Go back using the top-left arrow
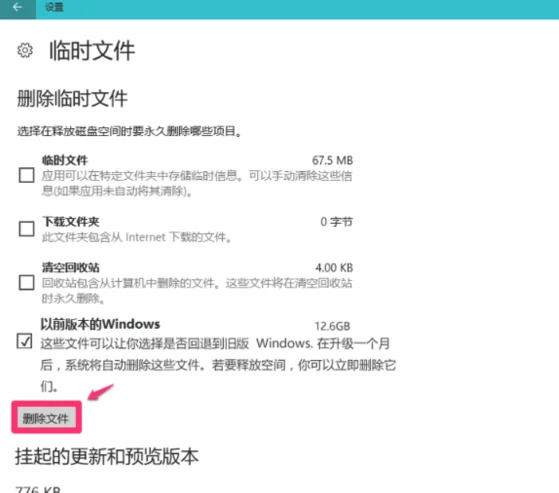The image size is (559, 493). click(17, 7)
